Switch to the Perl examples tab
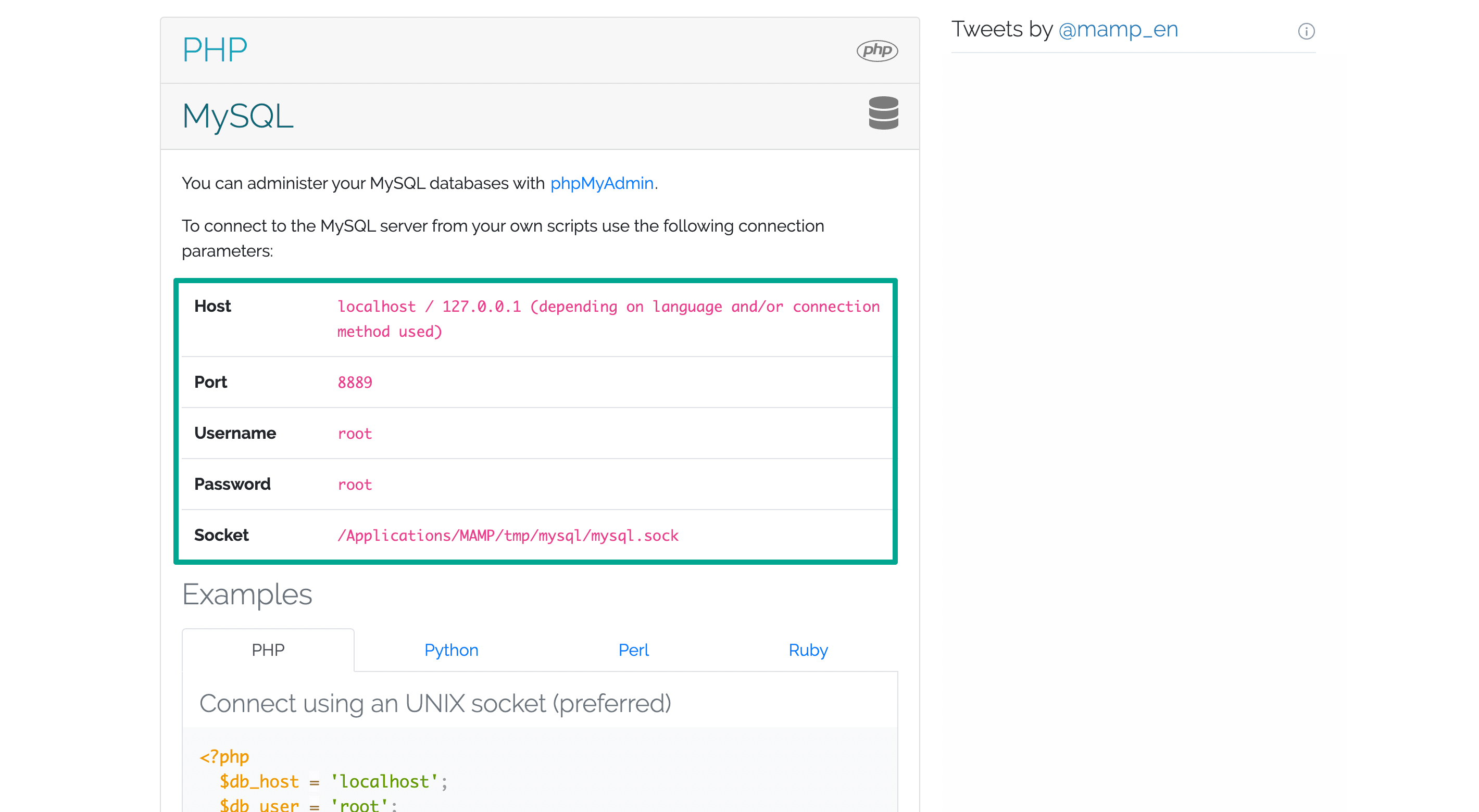The image size is (1479, 812). tap(633, 650)
